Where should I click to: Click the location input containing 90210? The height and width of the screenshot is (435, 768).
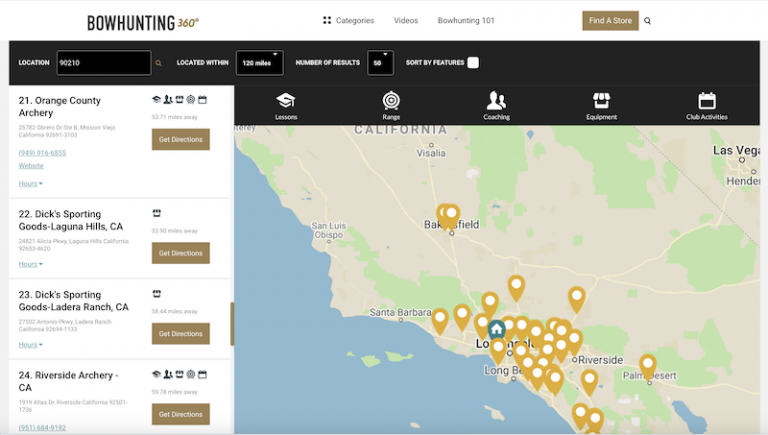(104, 63)
